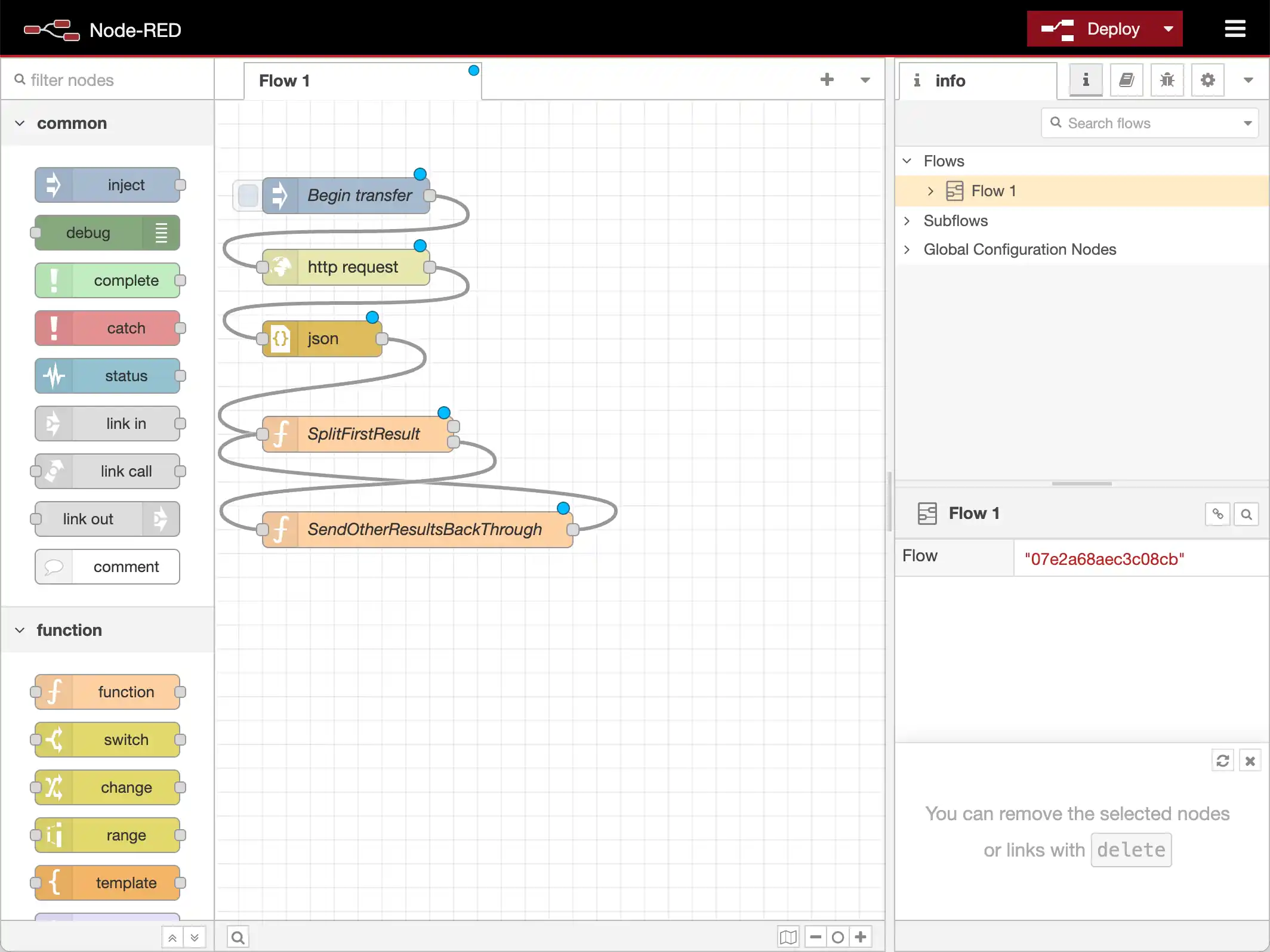This screenshot has width=1270, height=952.
Task: Click the zoom out minus button
Action: point(816,937)
